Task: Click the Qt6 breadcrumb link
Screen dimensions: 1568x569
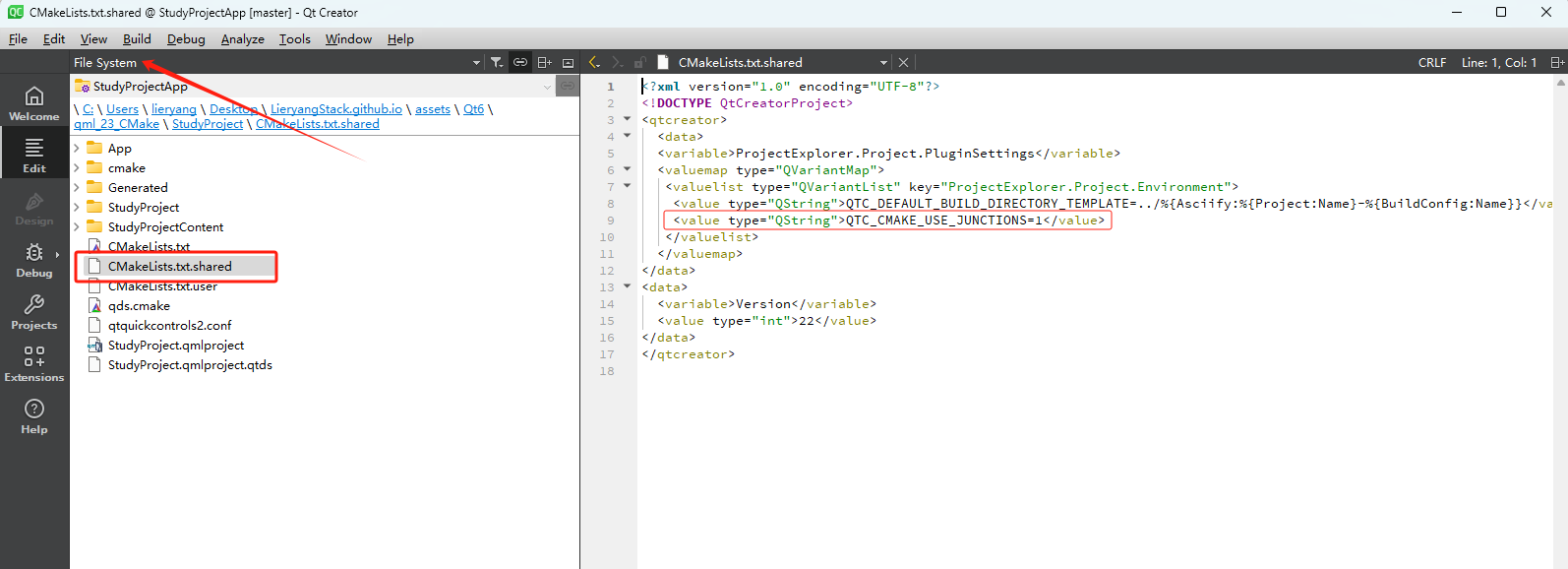Action: [473, 109]
